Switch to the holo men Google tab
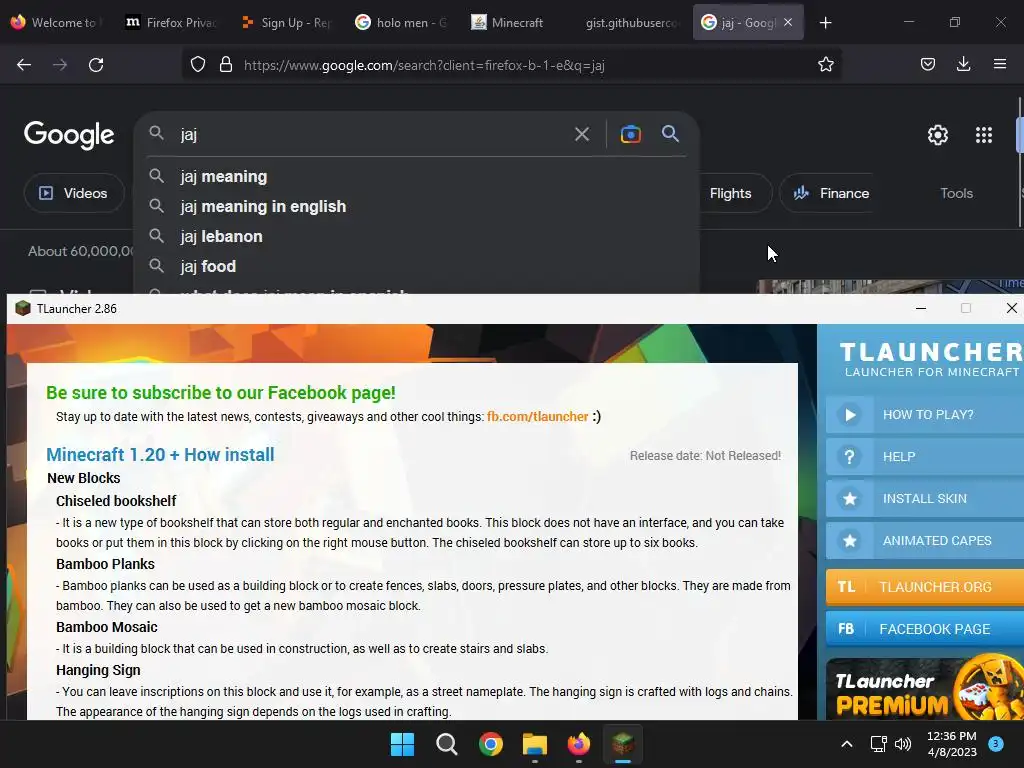Screen dimensions: 1024x768 (x=401, y=23)
